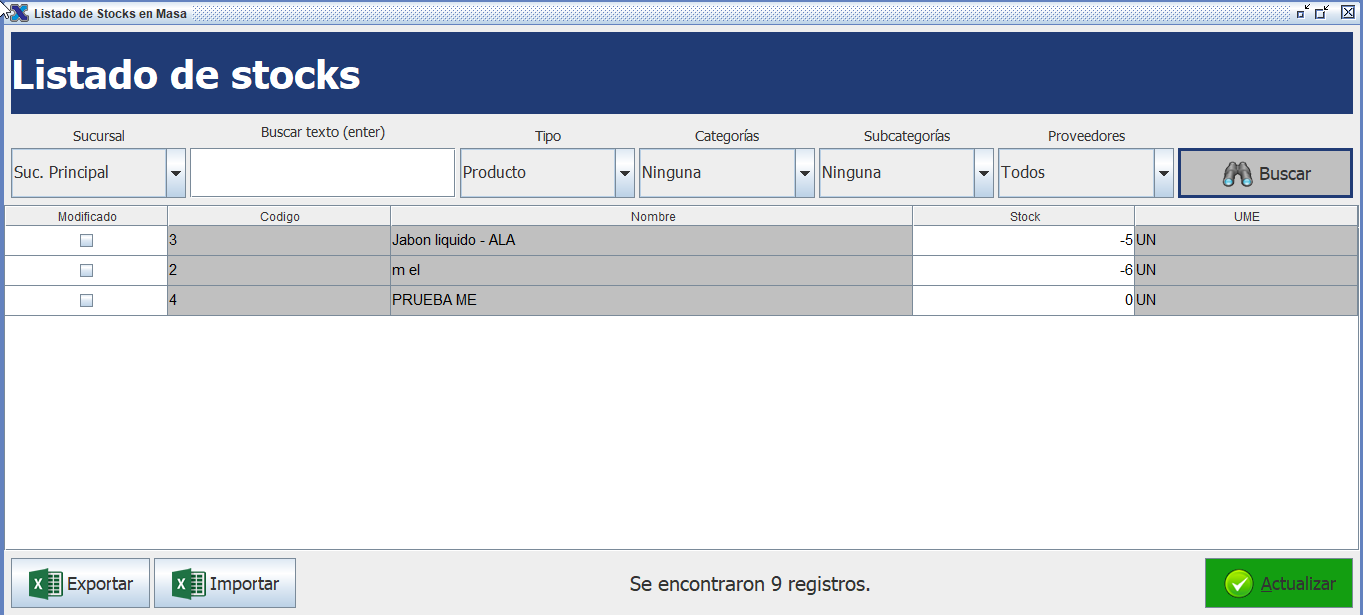
Task: Tick Modificado checkbox for Jabon liquido - ALA
Action: pyautogui.click(x=86, y=241)
